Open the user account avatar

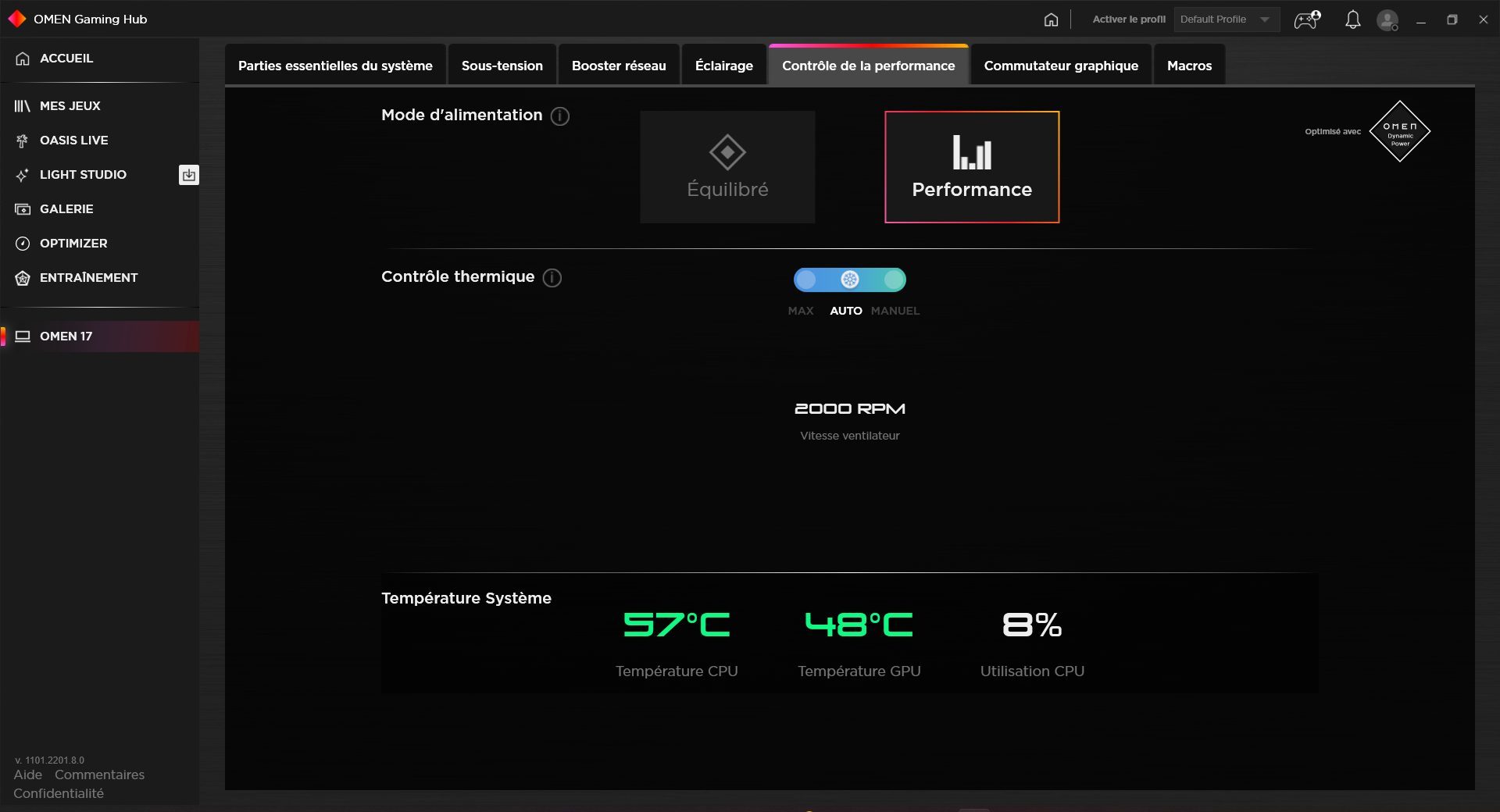(x=1387, y=20)
